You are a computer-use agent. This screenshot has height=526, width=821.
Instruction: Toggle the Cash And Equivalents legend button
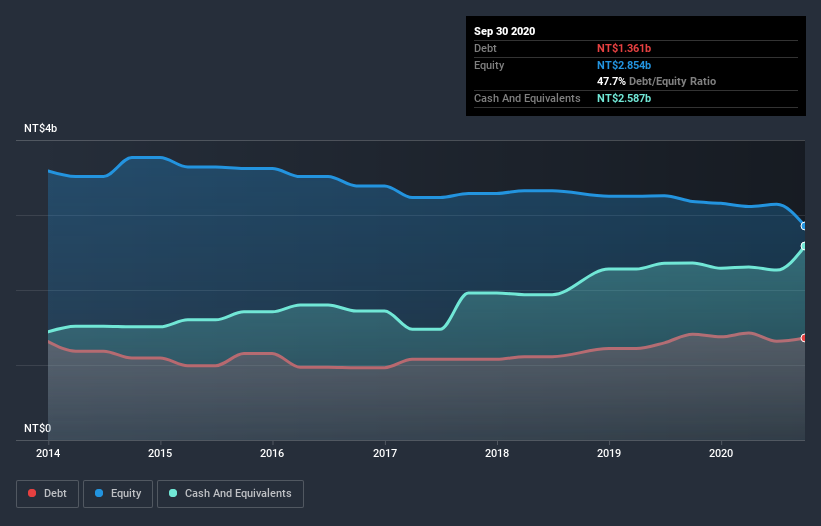coord(230,494)
